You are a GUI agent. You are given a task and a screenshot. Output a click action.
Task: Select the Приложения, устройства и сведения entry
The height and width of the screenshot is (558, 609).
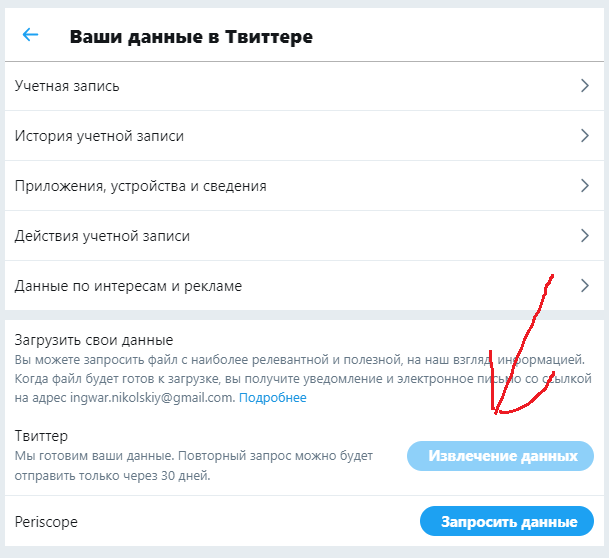tap(304, 186)
